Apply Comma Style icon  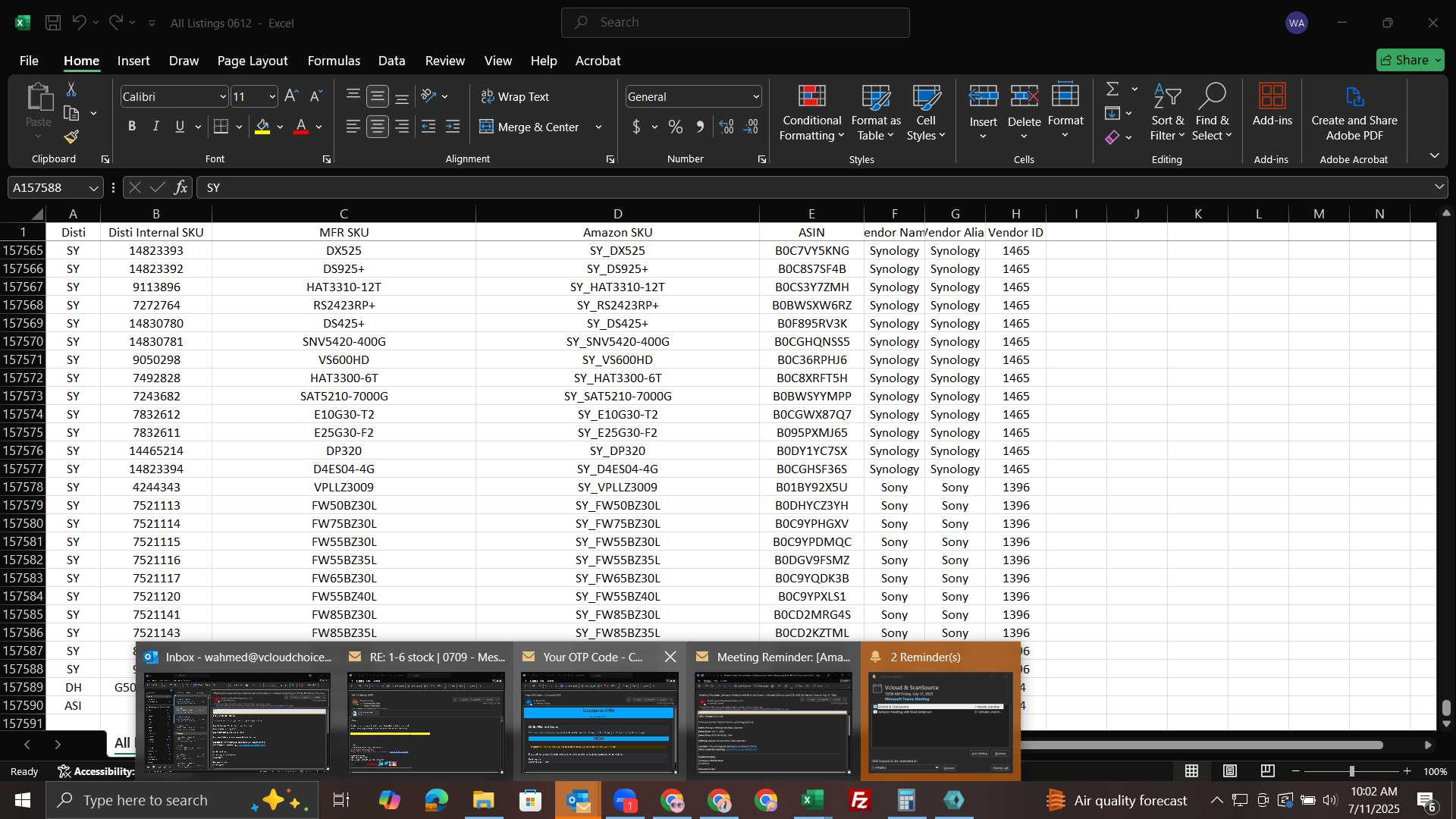click(x=700, y=127)
